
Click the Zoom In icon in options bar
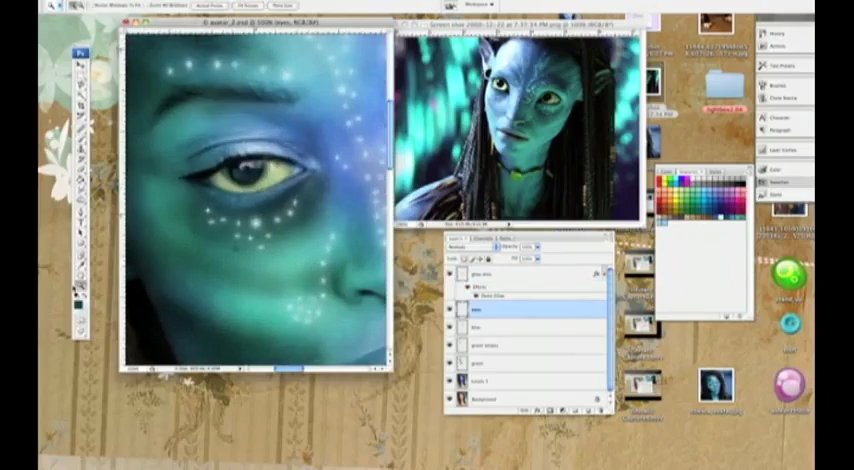click(x=72, y=5)
